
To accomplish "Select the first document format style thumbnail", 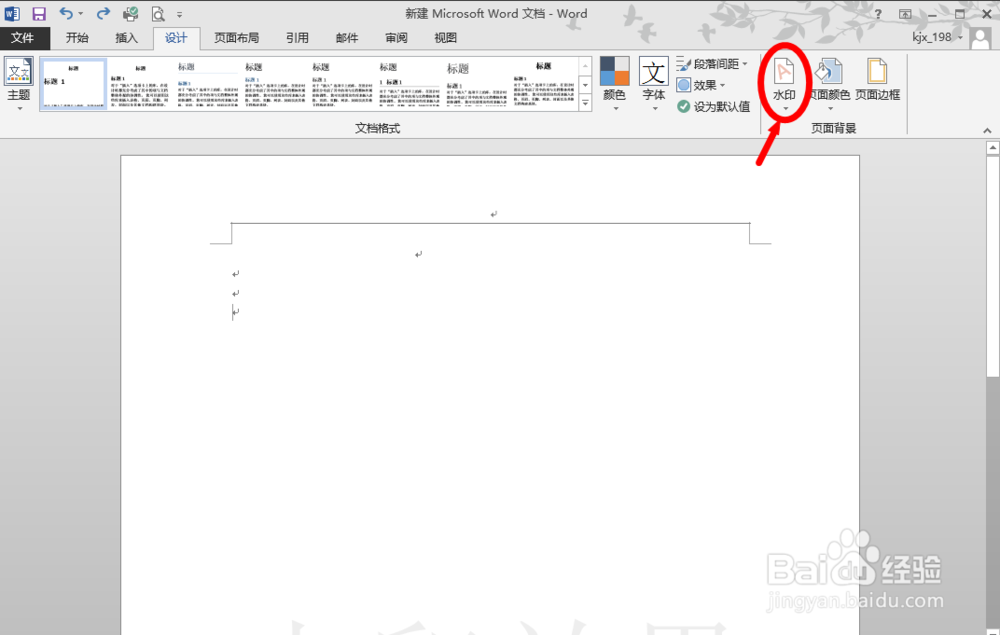I will (x=73, y=84).
